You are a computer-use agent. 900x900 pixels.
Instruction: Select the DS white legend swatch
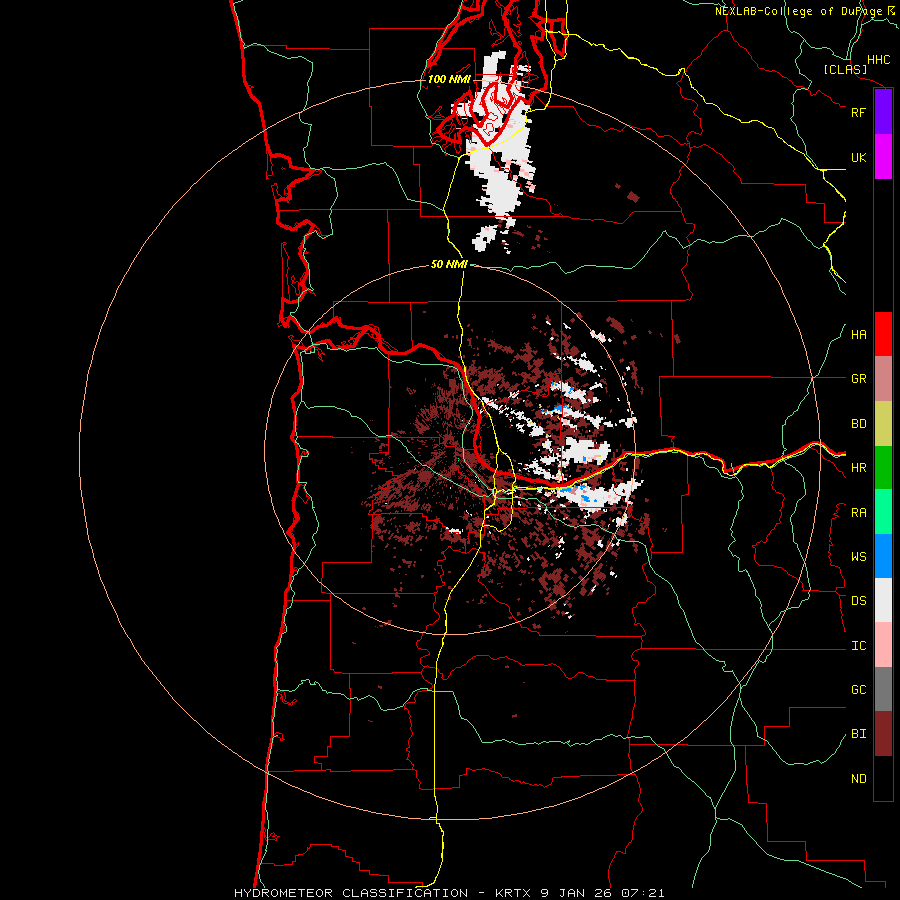[883, 600]
